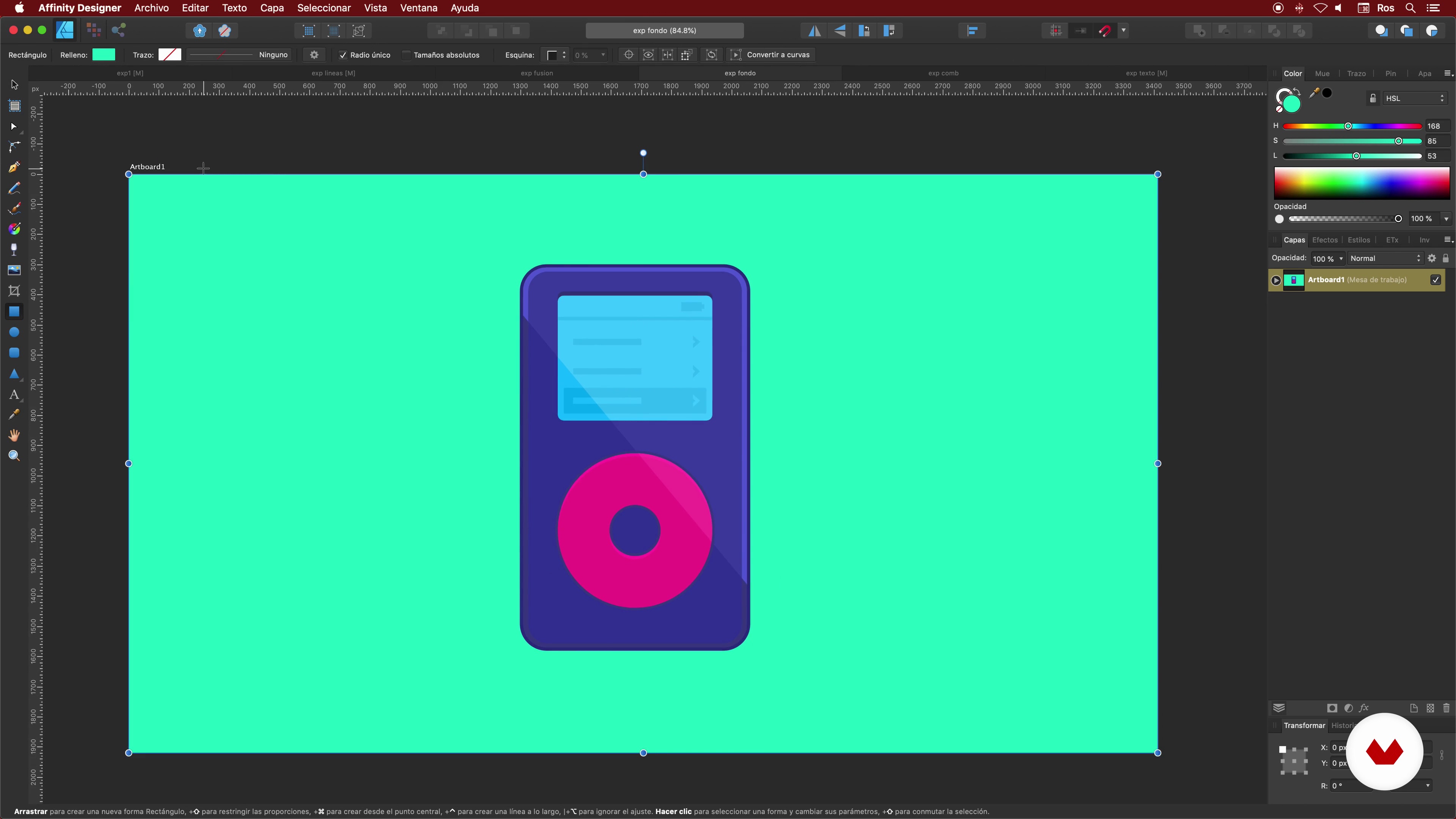Click the delete layer trash icon

pos(1447,708)
